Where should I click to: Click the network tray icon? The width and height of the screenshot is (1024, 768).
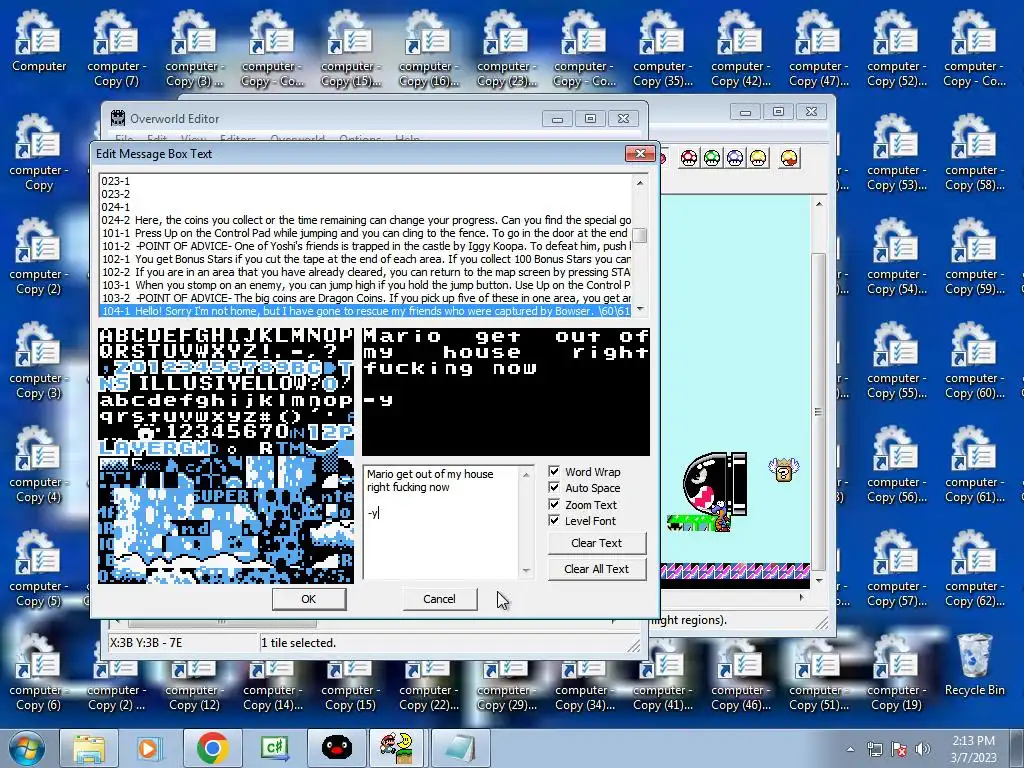(x=874, y=749)
